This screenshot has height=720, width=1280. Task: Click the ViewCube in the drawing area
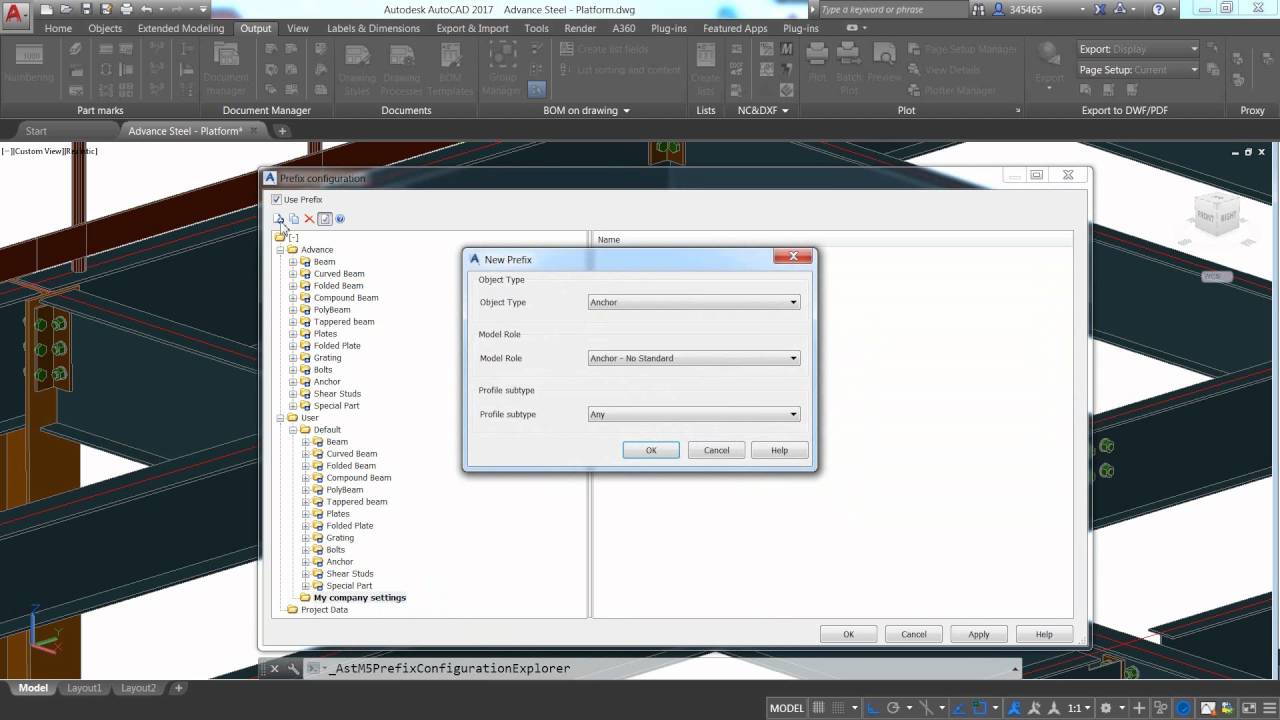[x=1216, y=216]
